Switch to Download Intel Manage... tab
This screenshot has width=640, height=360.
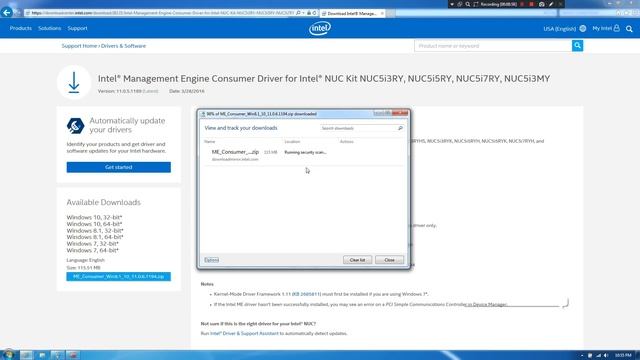(352, 13)
